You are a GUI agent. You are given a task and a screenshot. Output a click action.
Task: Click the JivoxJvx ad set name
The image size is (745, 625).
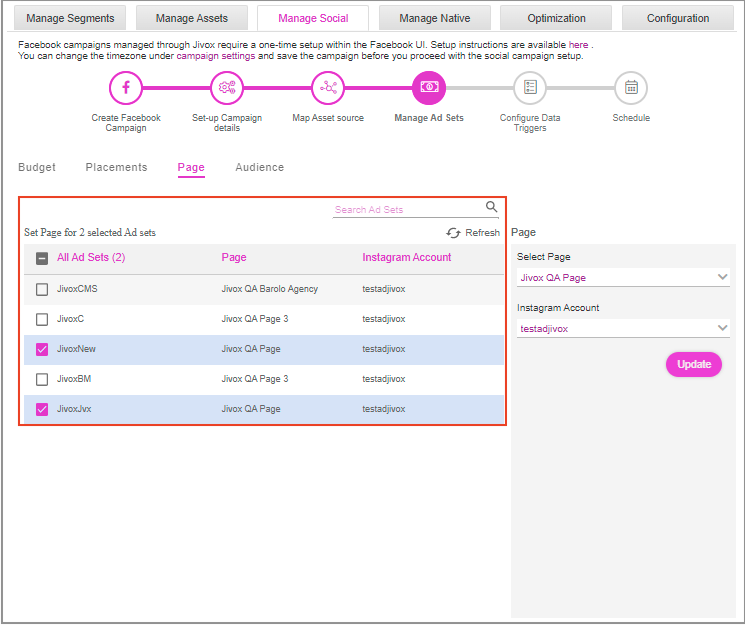pos(74,409)
